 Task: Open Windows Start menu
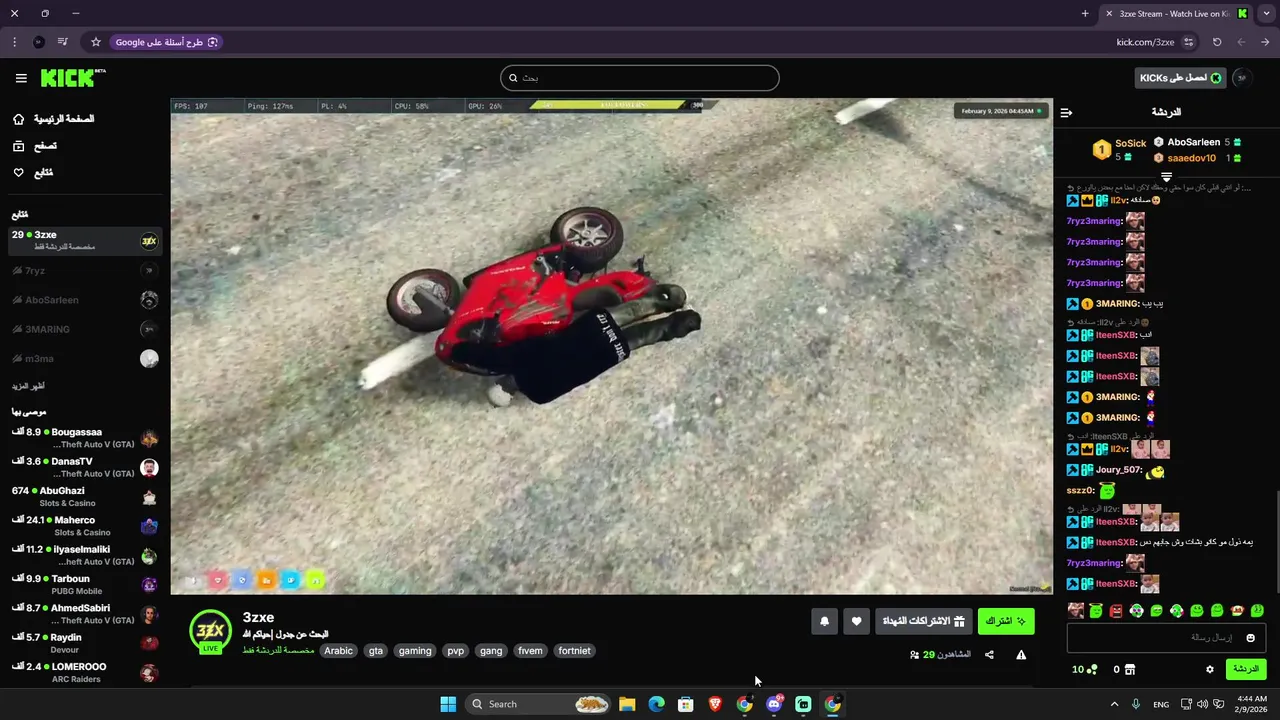click(448, 704)
